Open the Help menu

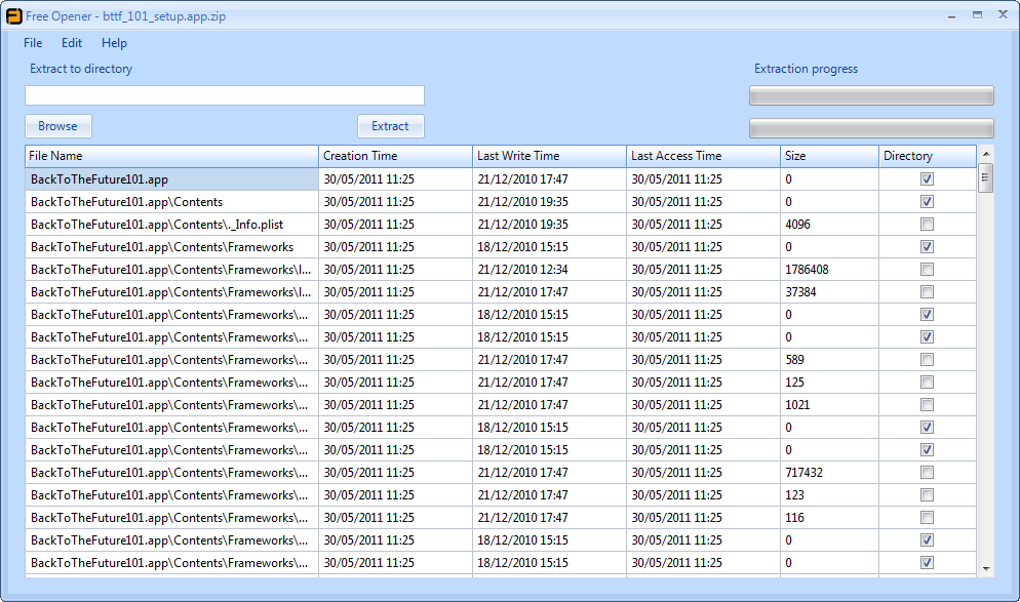(114, 43)
